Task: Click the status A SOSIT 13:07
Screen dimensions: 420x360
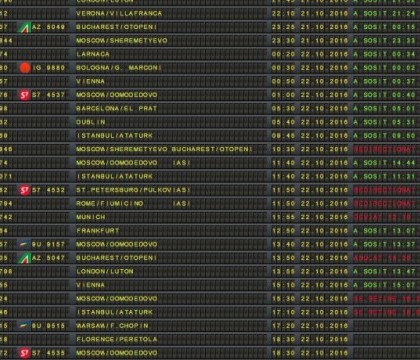Action: pos(384,231)
